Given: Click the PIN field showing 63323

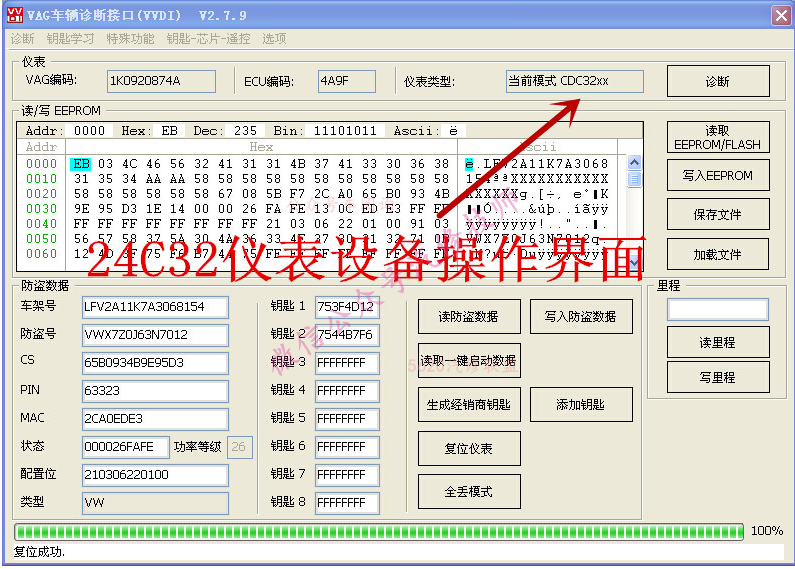Looking at the screenshot, I should point(155,391).
